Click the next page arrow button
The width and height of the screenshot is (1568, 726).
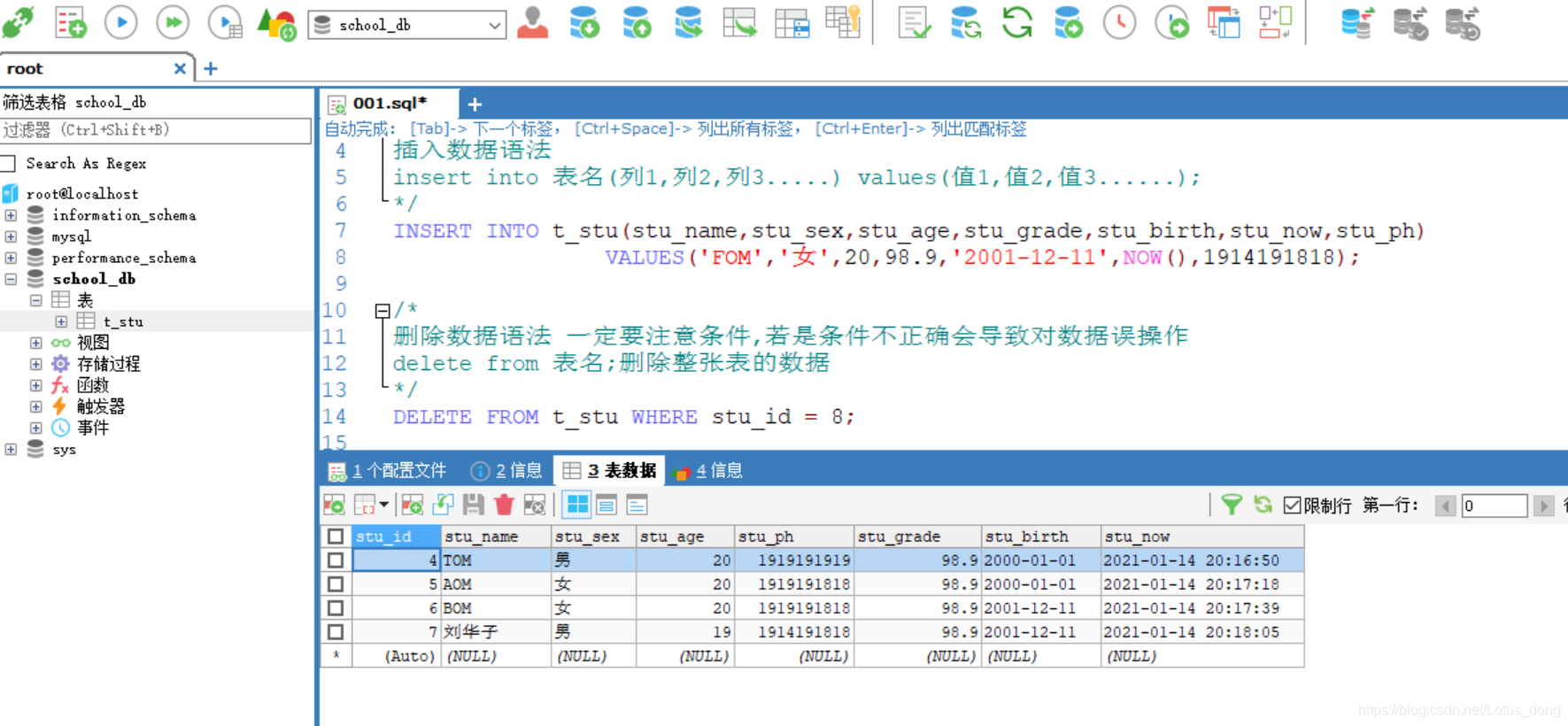(x=1543, y=506)
